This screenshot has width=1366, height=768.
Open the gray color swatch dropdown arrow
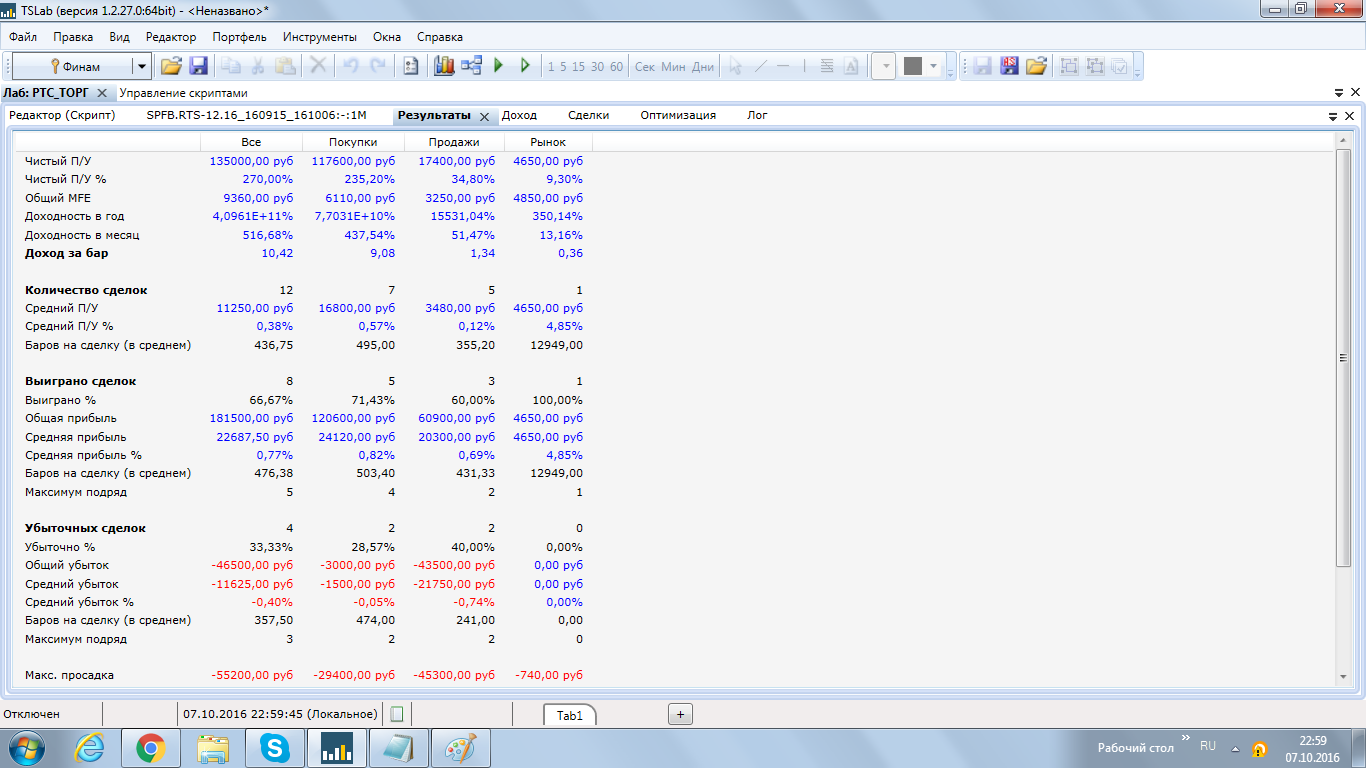(x=934, y=67)
